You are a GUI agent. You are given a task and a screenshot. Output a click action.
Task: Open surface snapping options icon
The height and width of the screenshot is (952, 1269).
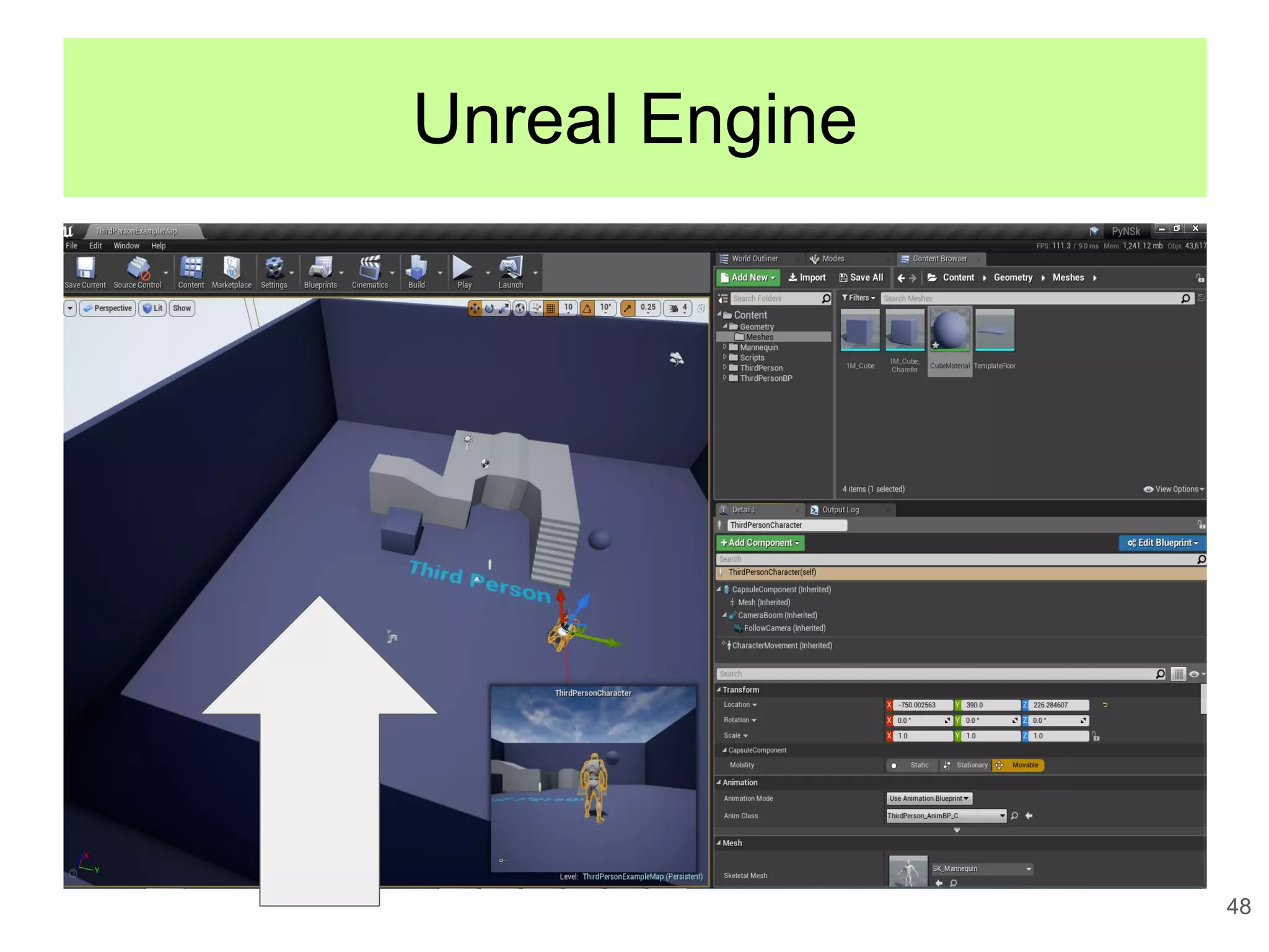pyautogui.click(x=536, y=308)
